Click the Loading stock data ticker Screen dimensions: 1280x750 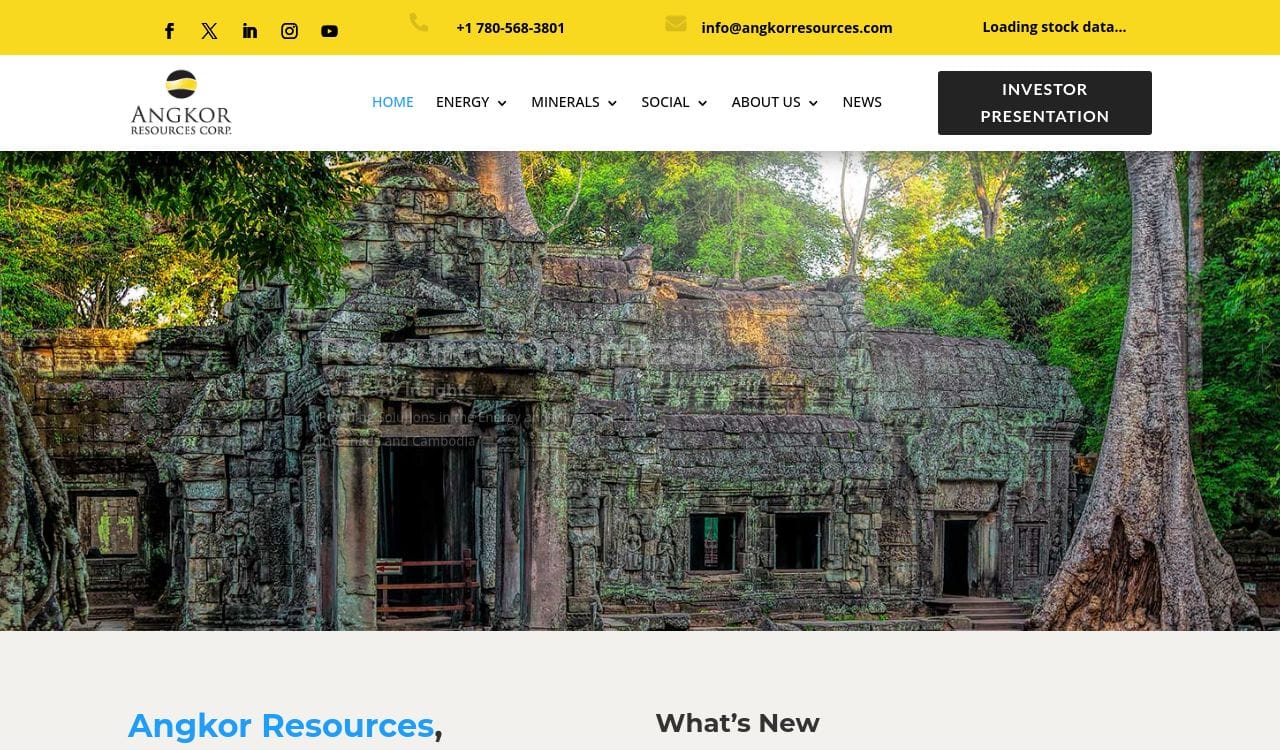point(1054,27)
